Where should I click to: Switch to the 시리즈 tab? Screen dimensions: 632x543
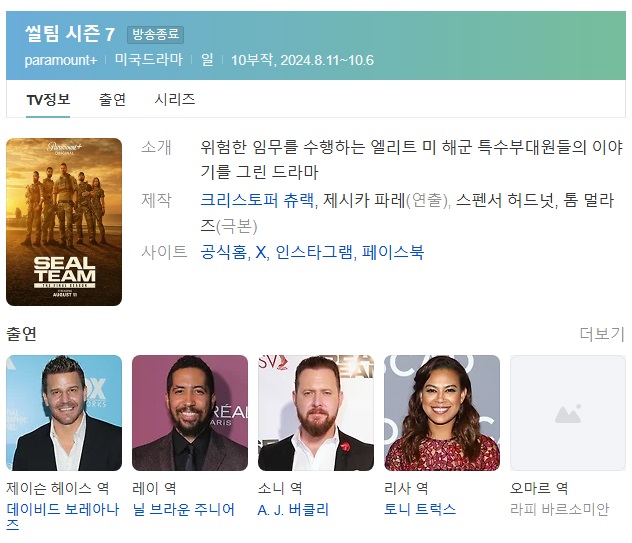pyautogui.click(x=175, y=100)
